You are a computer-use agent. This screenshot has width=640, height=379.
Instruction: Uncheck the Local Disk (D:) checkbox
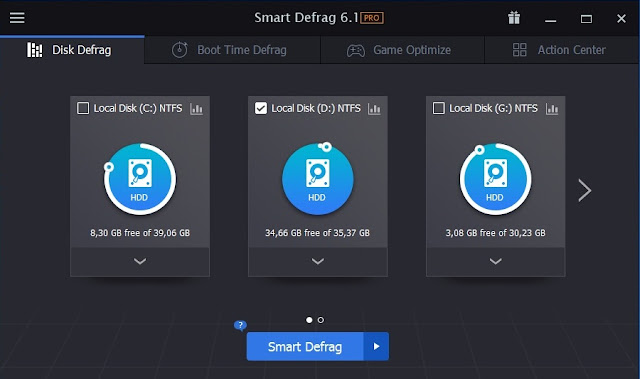click(261, 108)
